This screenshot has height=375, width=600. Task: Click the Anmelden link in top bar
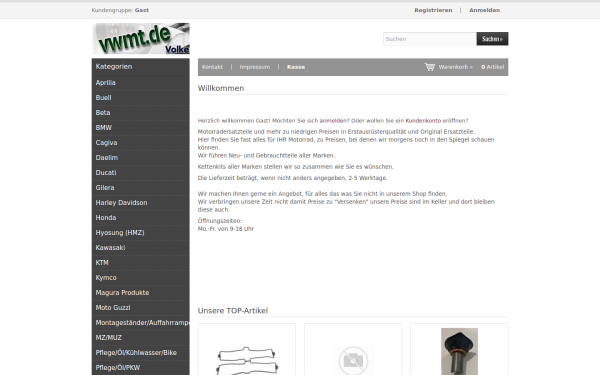tap(484, 10)
